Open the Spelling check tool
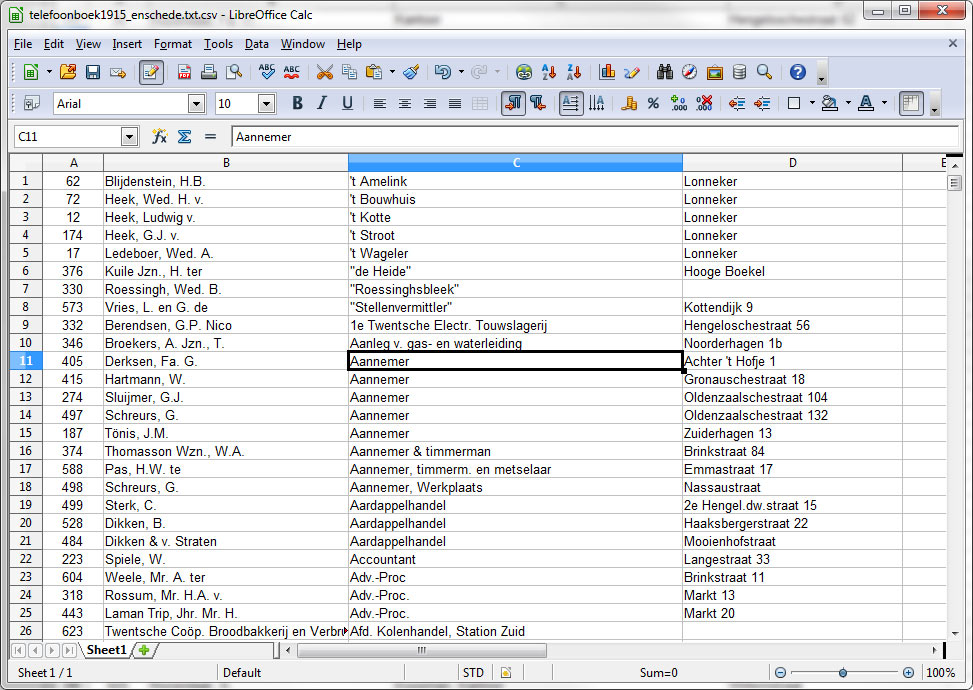Viewport: 973px width, 690px height. (x=267, y=72)
